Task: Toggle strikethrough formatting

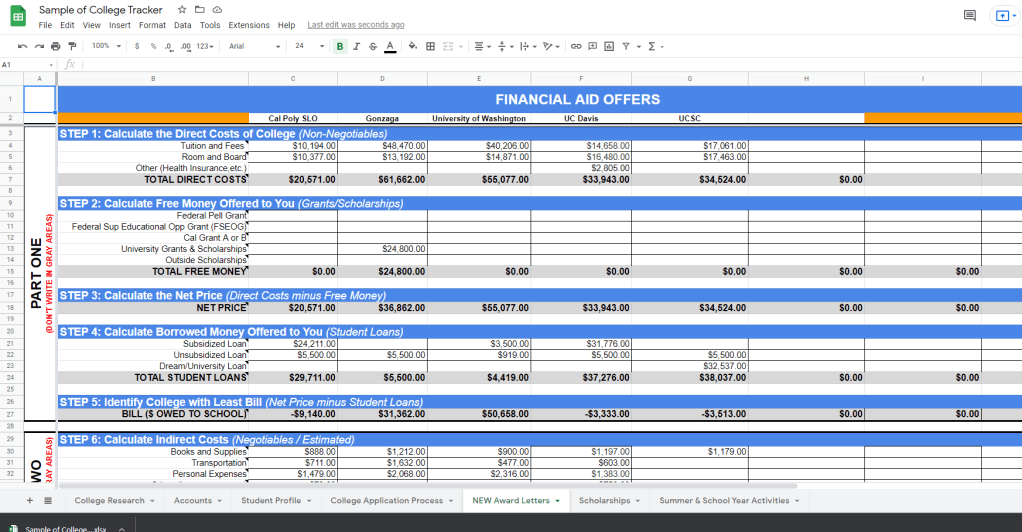Action: click(x=372, y=46)
